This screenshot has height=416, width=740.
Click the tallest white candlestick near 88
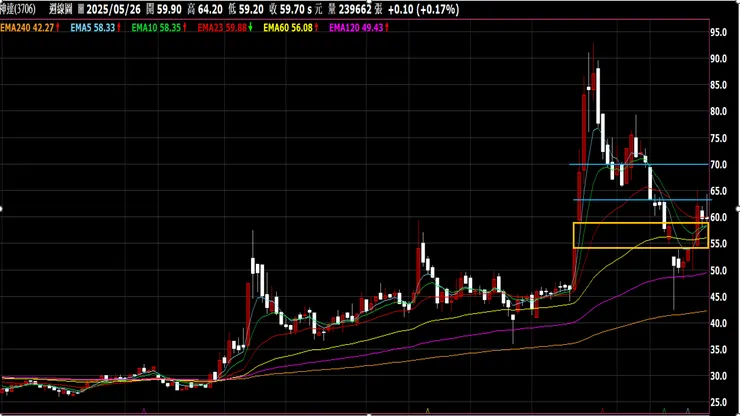pos(598,97)
